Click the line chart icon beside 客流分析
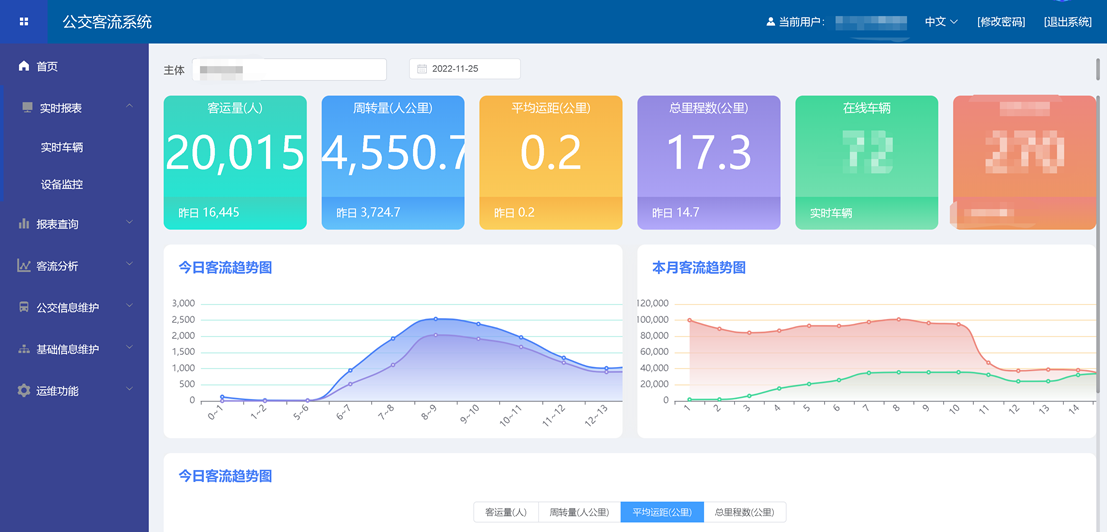This screenshot has width=1107, height=532. tap(24, 266)
